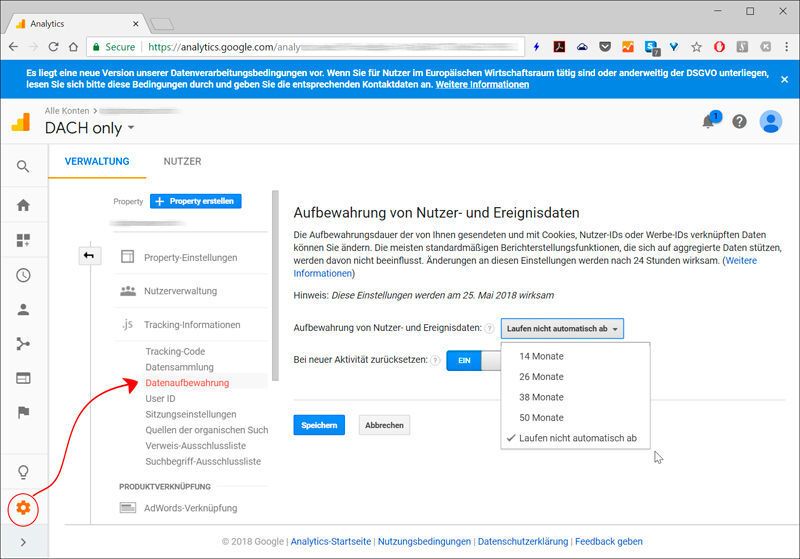Open help tooltip next to Aufbewahrung label
The height and width of the screenshot is (559, 800).
(x=489, y=328)
